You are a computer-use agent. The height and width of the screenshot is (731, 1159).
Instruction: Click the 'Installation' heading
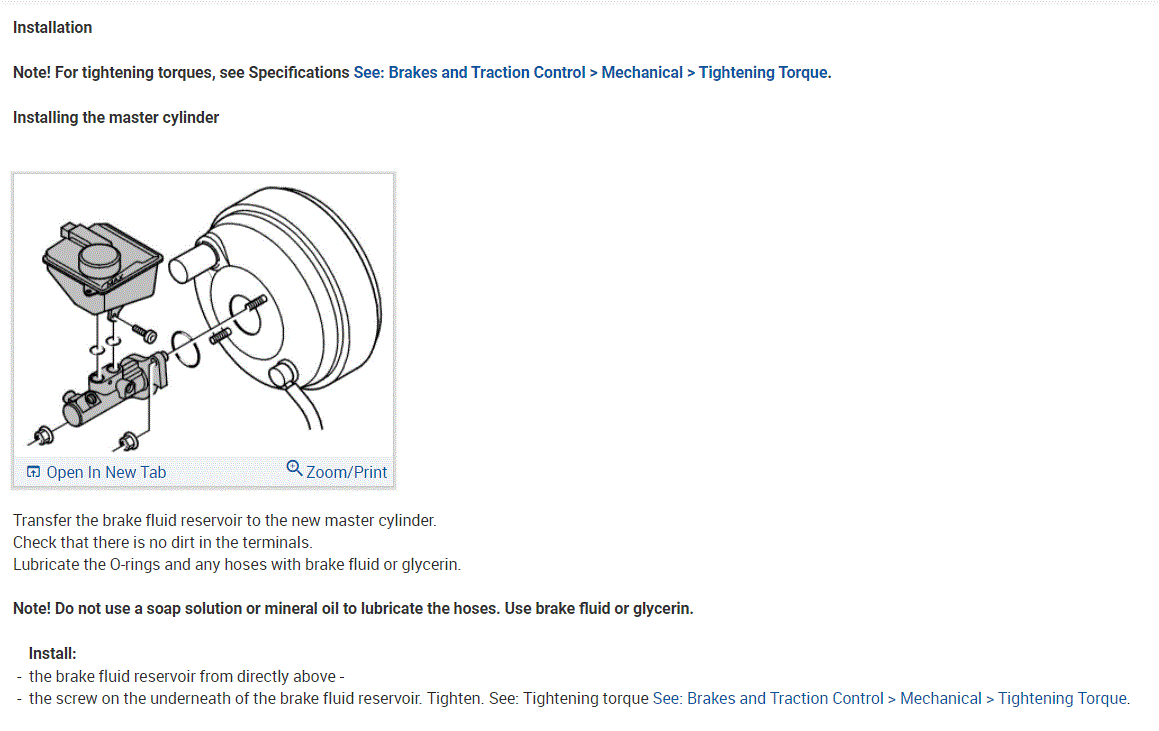click(x=52, y=27)
